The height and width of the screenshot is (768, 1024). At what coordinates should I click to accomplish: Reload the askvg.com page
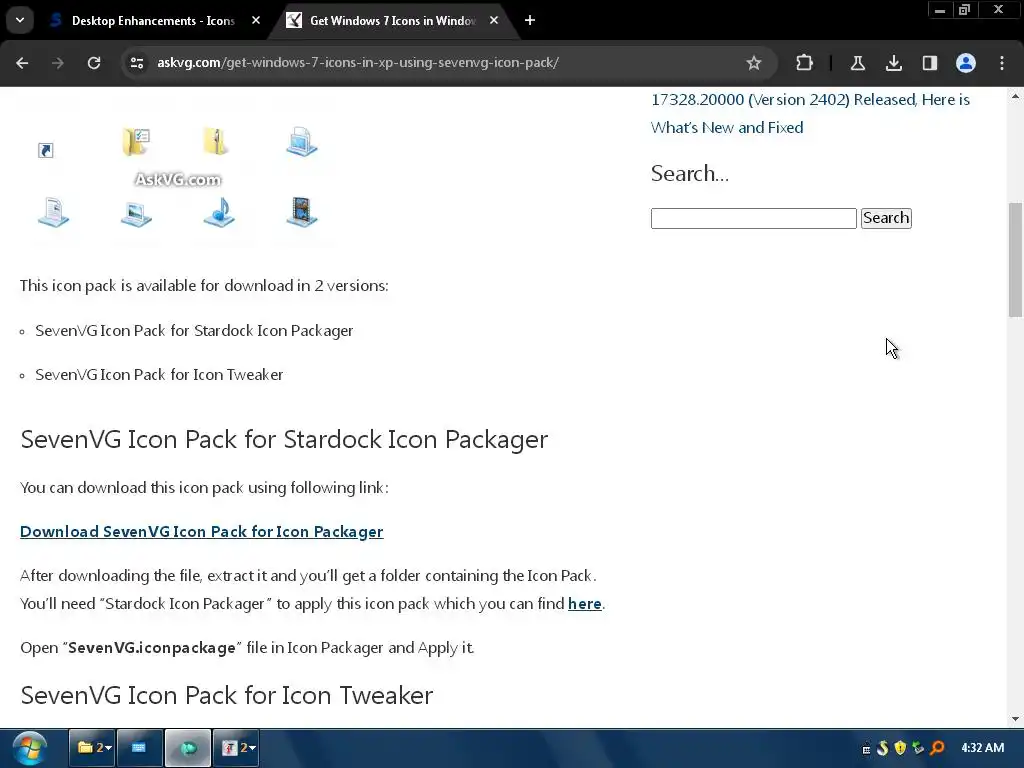tap(94, 63)
